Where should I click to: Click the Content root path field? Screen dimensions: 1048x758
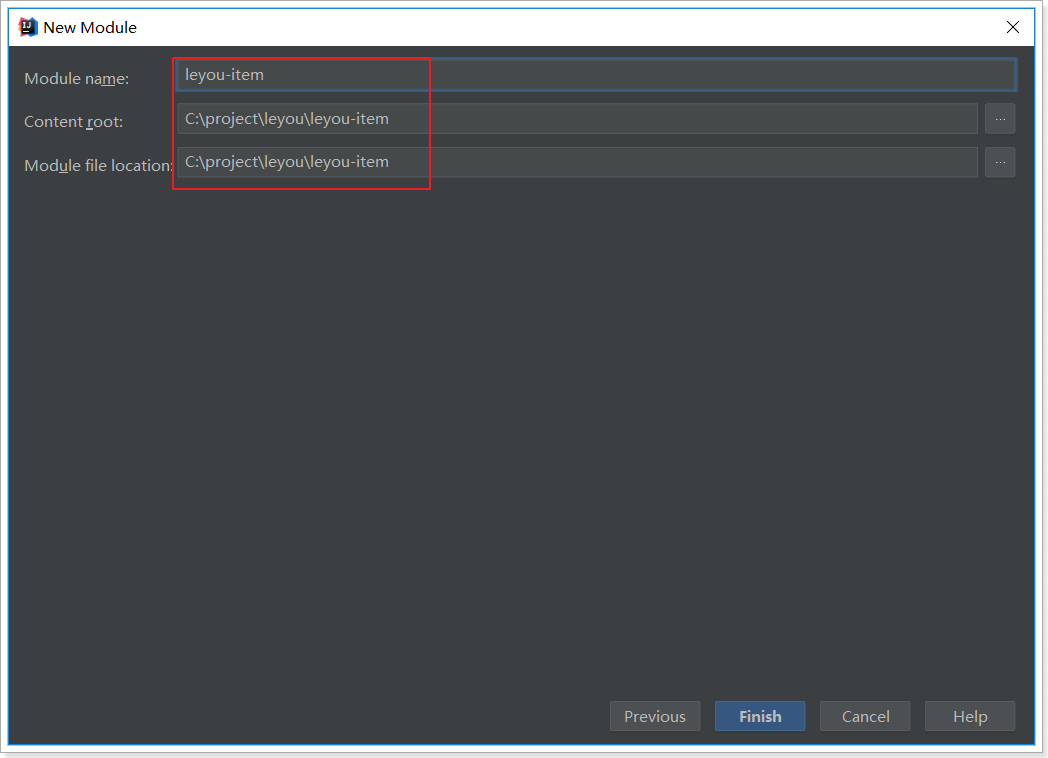[577, 119]
